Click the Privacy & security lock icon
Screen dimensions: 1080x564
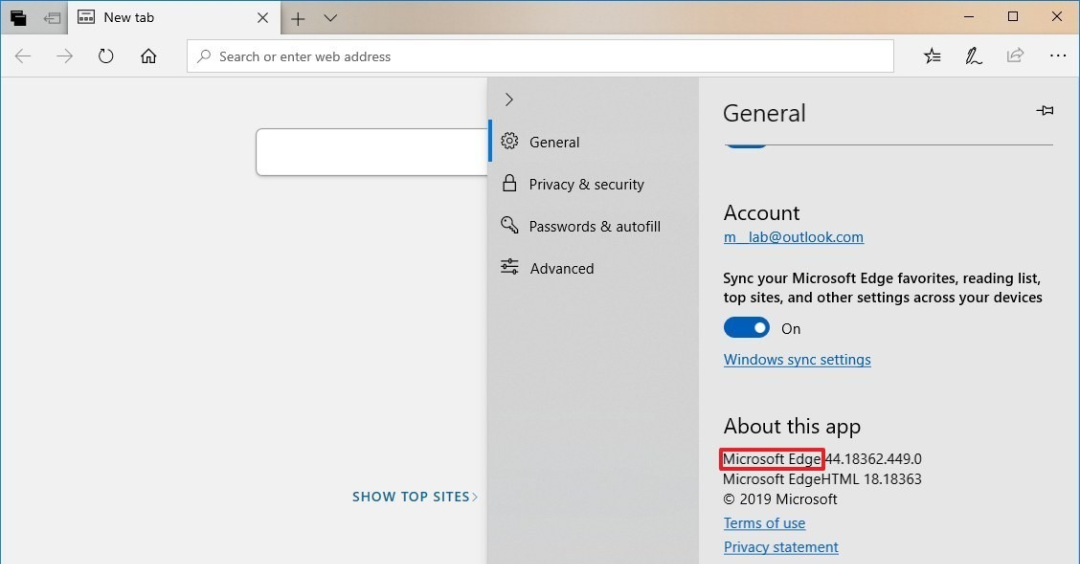tap(509, 182)
